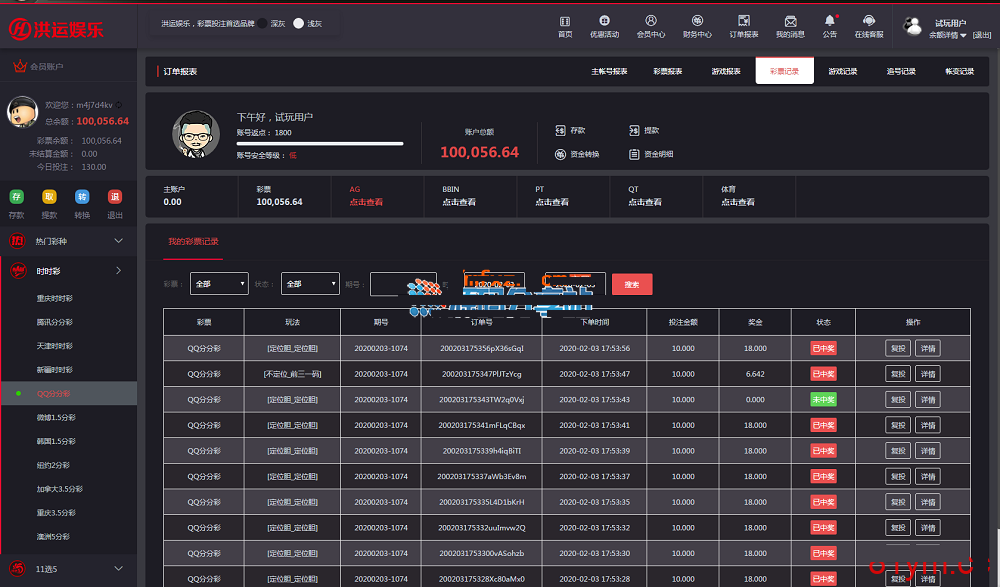Click the yellow 提款 withdraw icon in sidebar
The image size is (1000, 587).
pyautogui.click(x=49, y=197)
